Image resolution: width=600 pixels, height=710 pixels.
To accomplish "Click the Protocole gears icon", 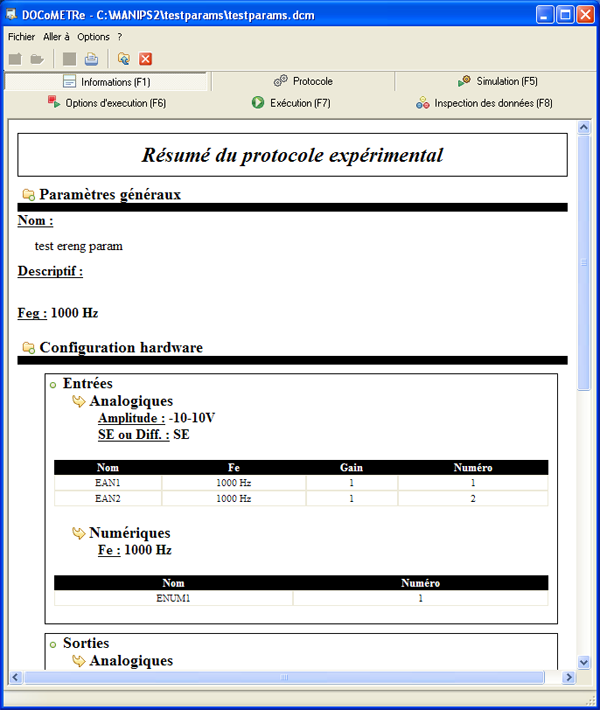I will coord(281,81).
